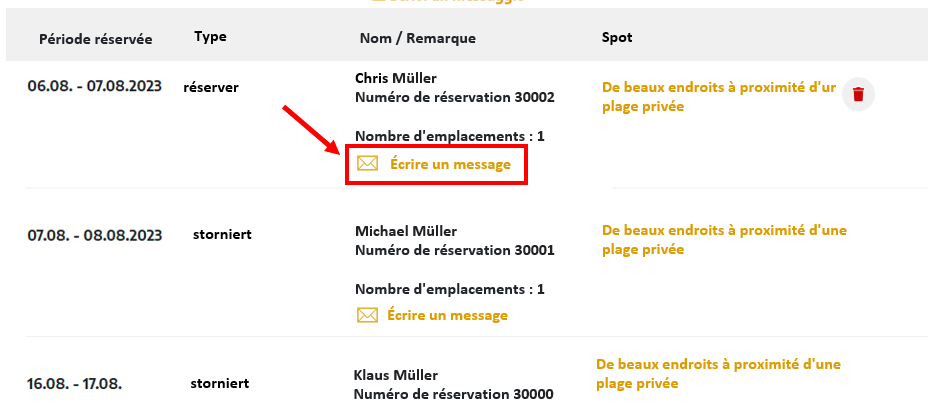Sort by Période réservée column header

(x=96, y=40)
